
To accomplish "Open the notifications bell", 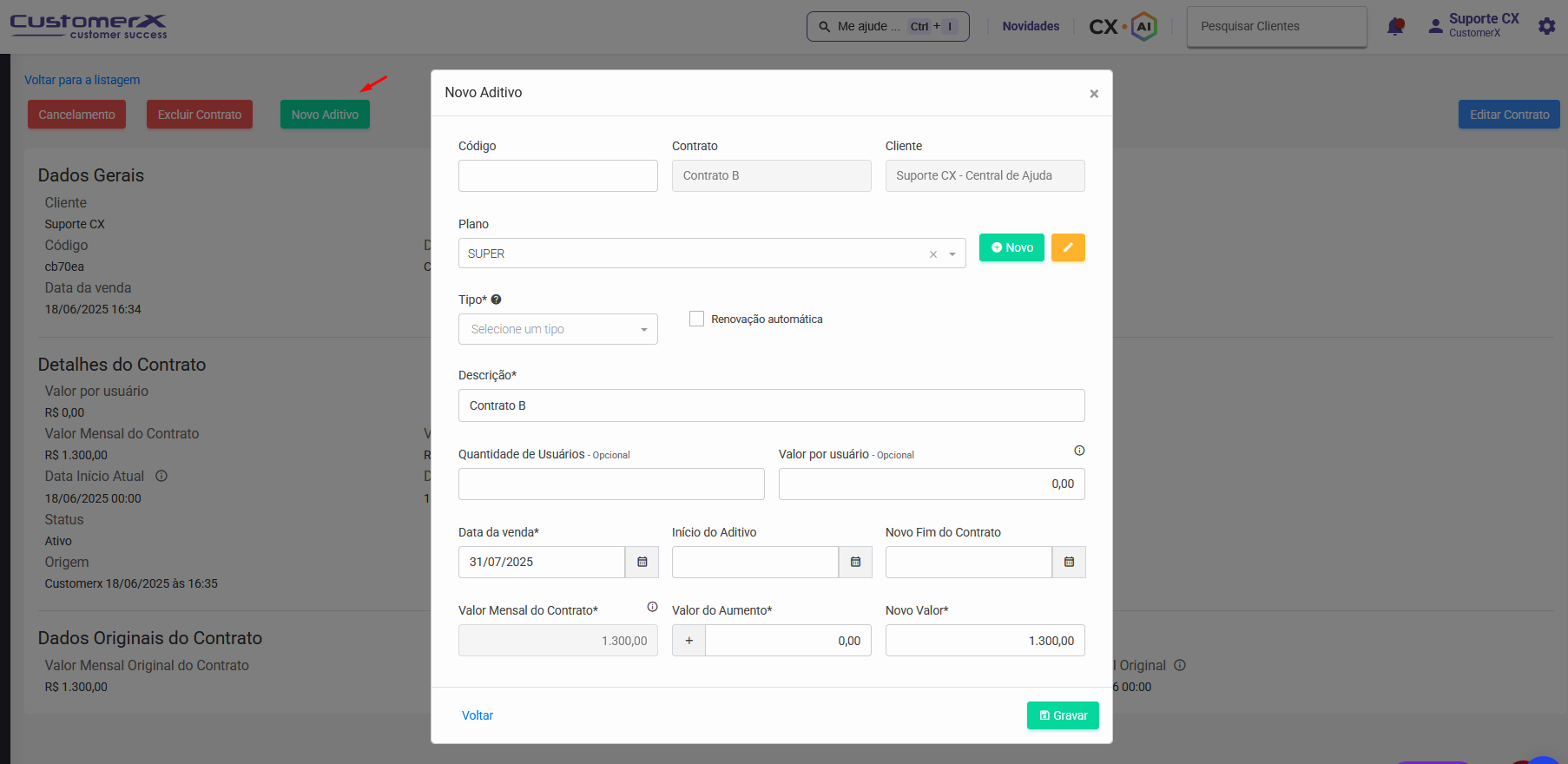I will pyautogui.click(x=1395, y=27).
